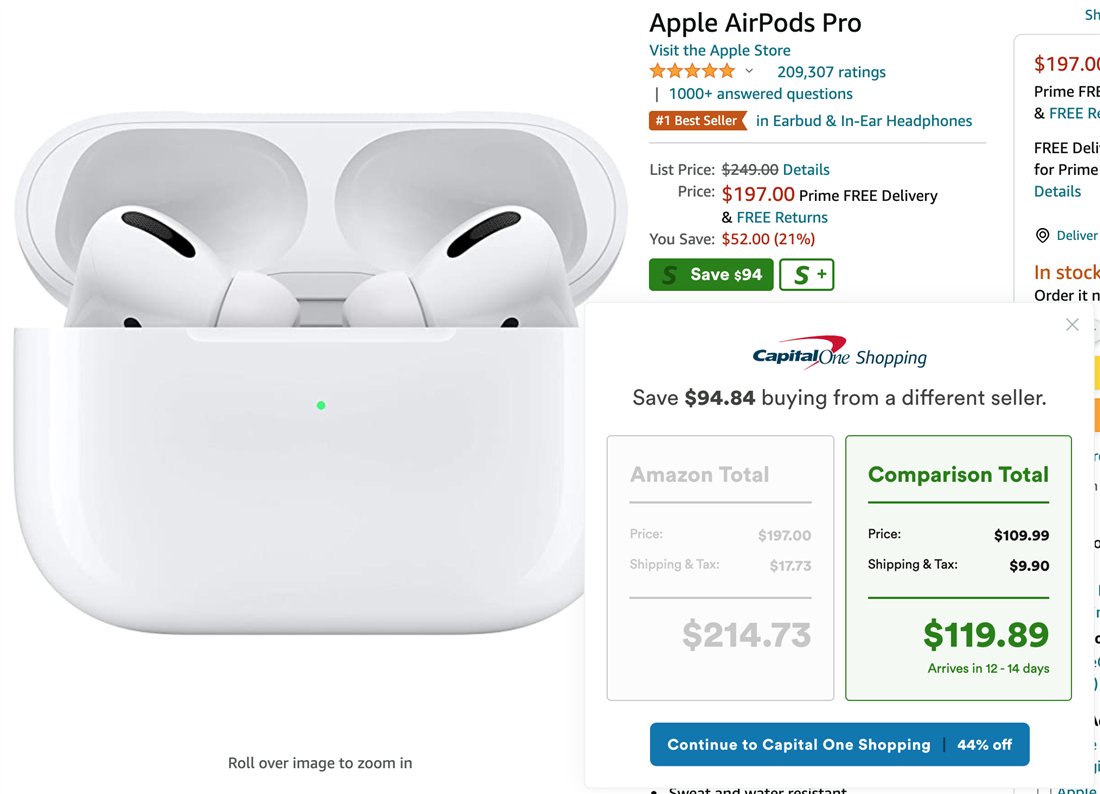Click Details next to List Price
Image resolution: width=1100 pixels, height=794 pixels.
806,170
